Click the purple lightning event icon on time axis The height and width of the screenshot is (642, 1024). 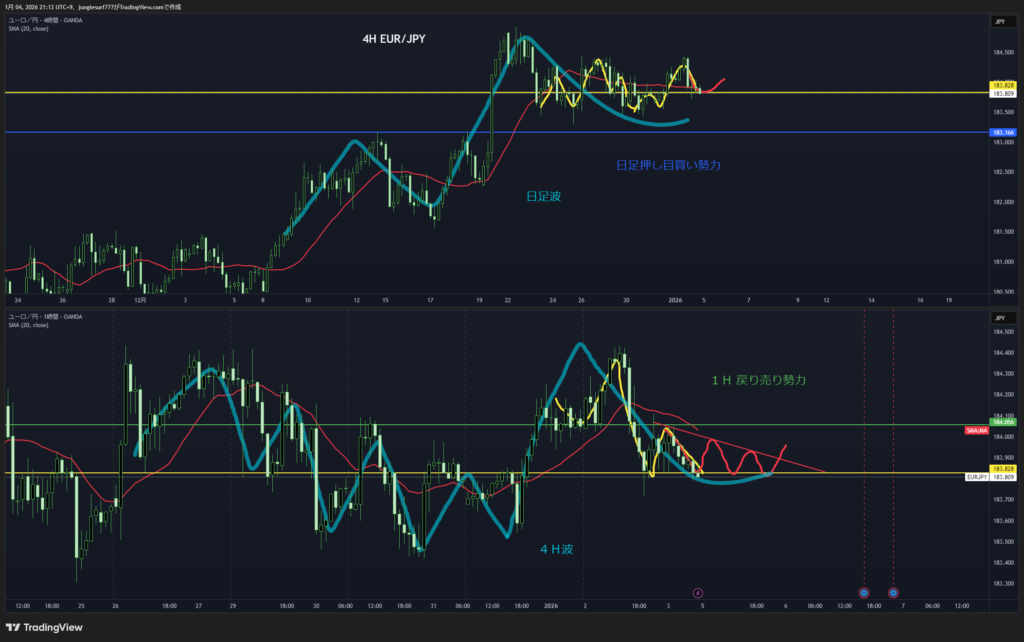pyautogui.click(x=698, y=592)
